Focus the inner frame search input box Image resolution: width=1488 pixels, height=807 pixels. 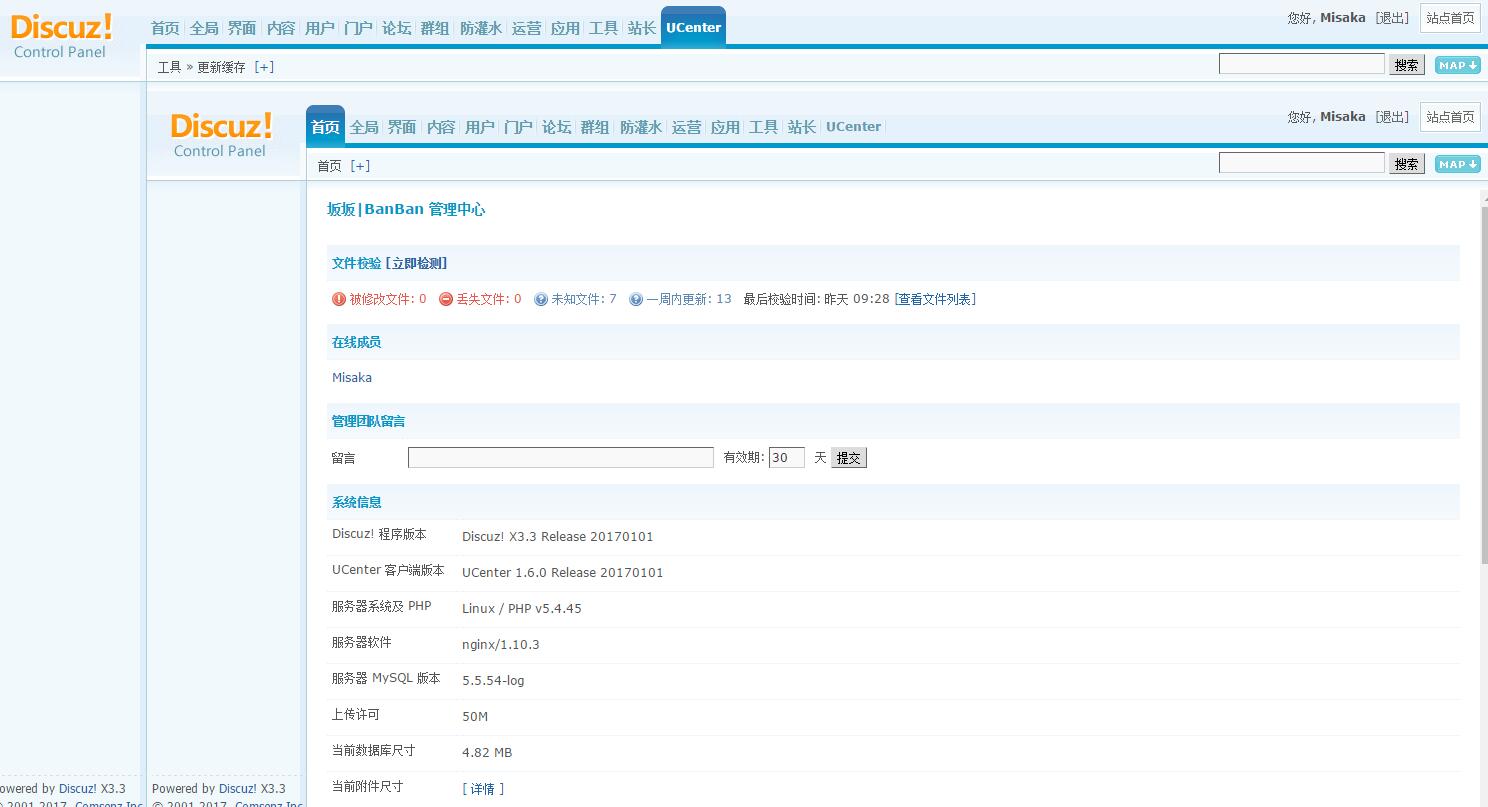1301,163
